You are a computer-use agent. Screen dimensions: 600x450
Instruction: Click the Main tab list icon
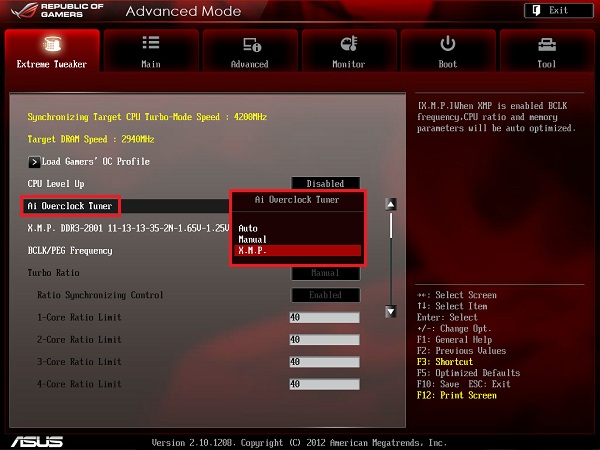(x=150, y=44)
